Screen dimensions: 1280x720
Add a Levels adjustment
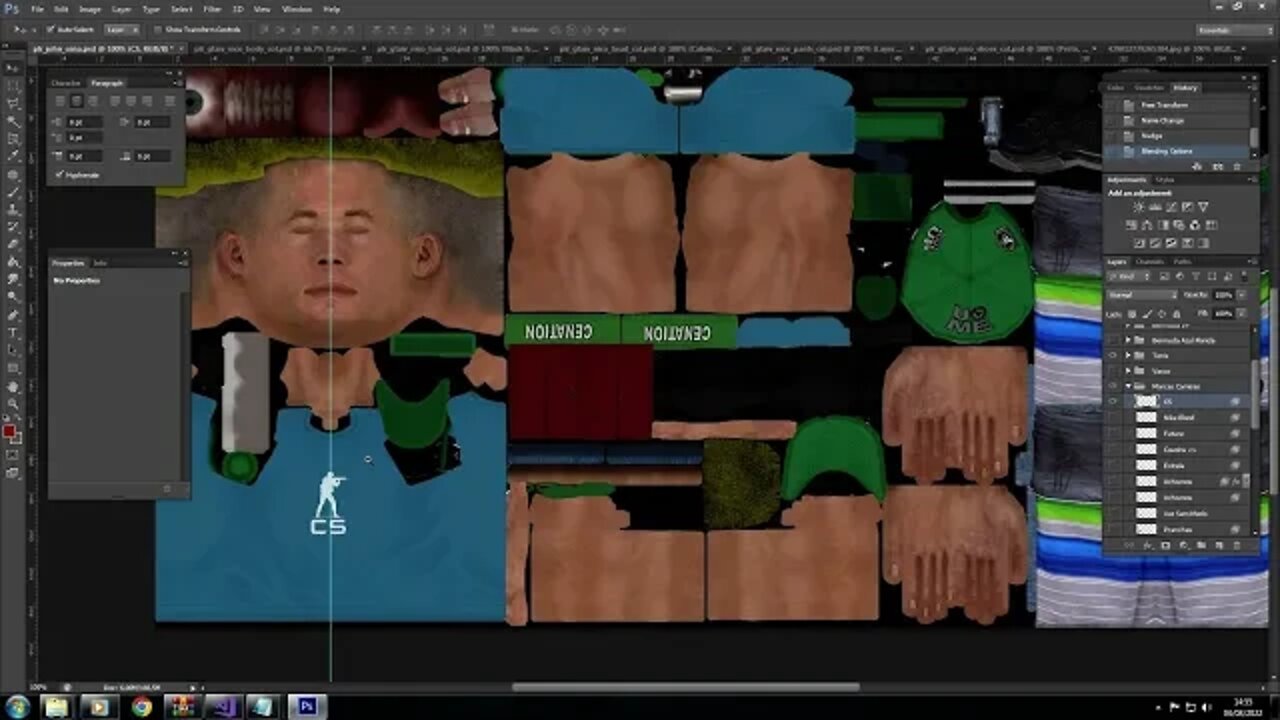(1154, 207)
